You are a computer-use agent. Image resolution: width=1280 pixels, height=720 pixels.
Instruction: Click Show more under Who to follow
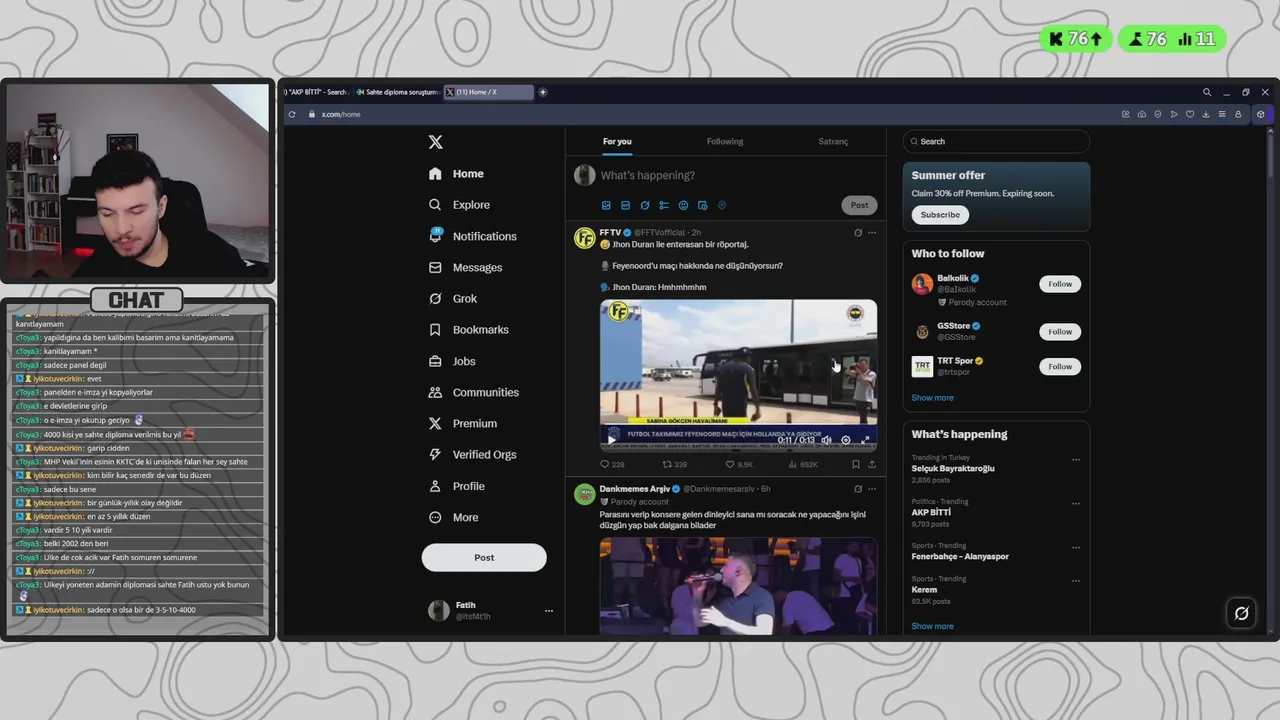click(x=932, y=398)
